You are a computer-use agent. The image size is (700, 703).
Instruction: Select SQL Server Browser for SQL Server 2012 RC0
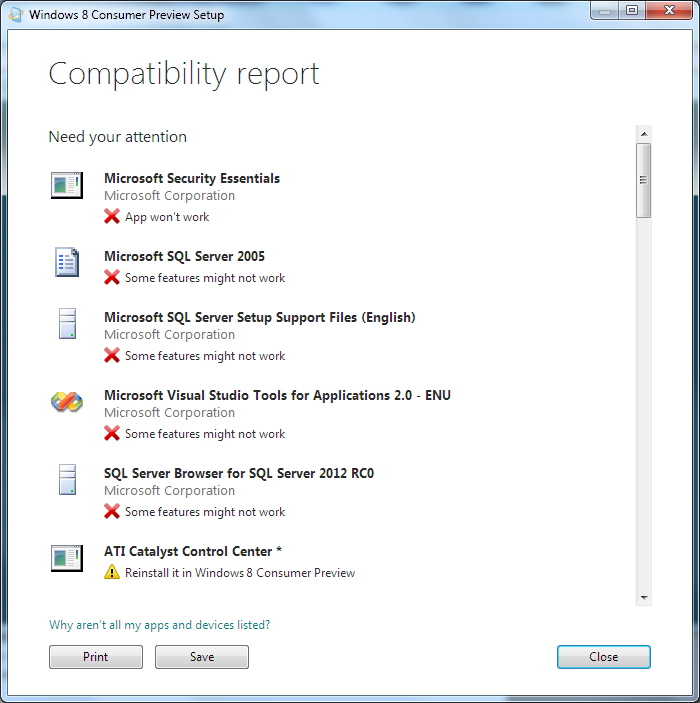[x=239, y=473]
